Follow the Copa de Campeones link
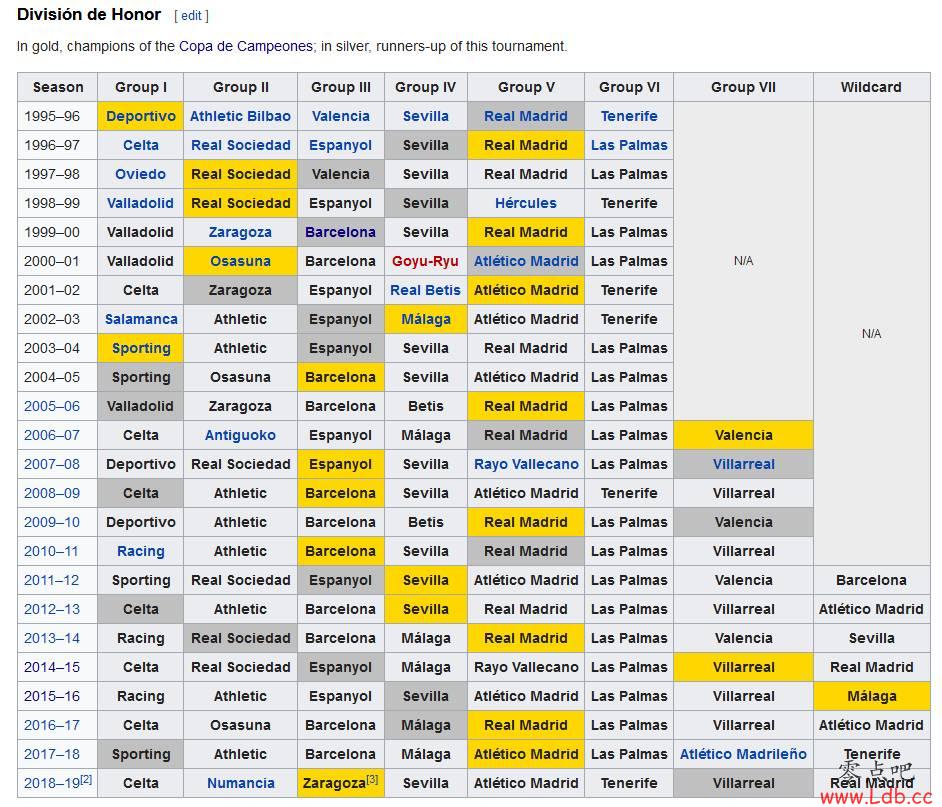The width and height of the screenshot is (942, 807). [246, 46]
